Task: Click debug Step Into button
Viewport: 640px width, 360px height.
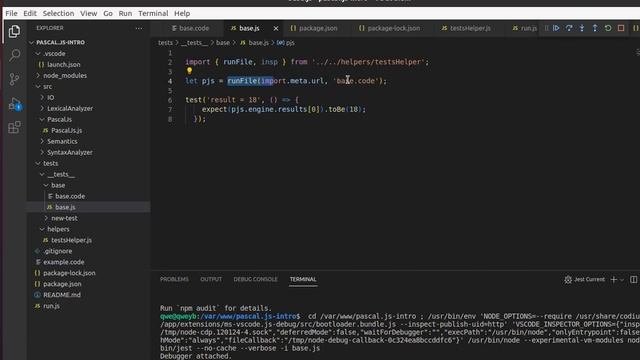Action: pyautogui.click(x=582, y=28)
